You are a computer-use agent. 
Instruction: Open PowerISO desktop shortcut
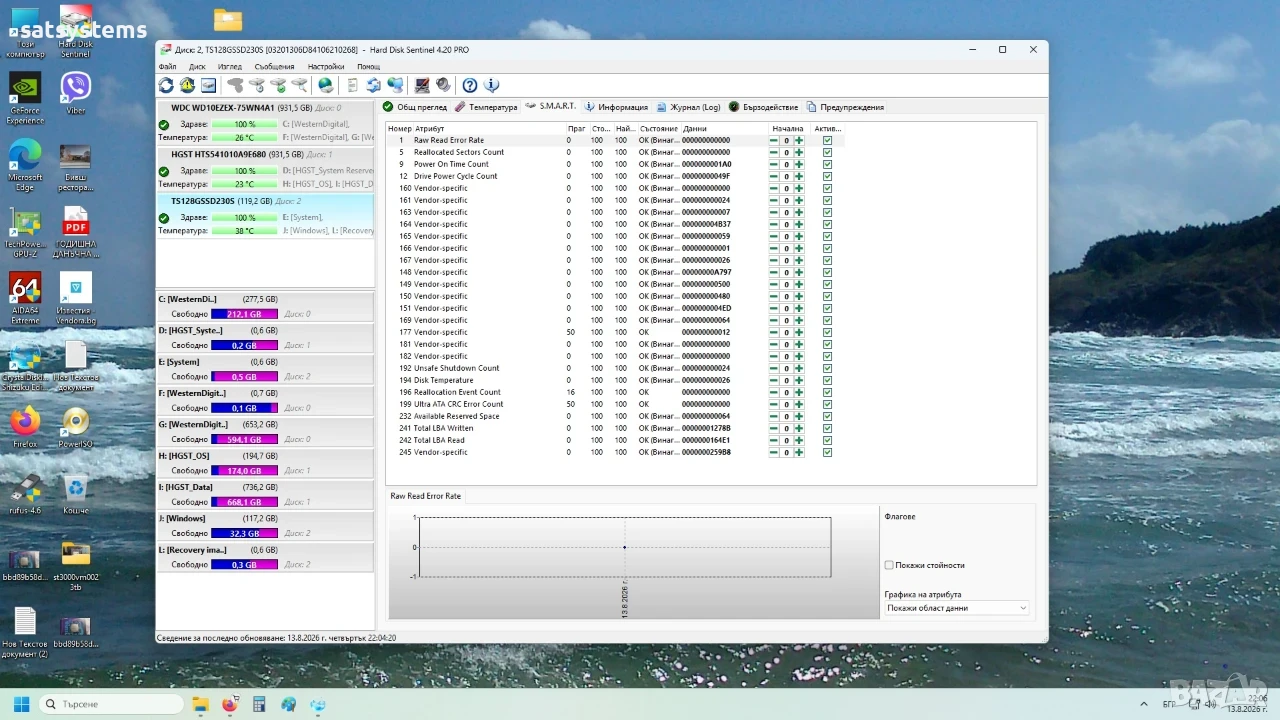point(76,426)
